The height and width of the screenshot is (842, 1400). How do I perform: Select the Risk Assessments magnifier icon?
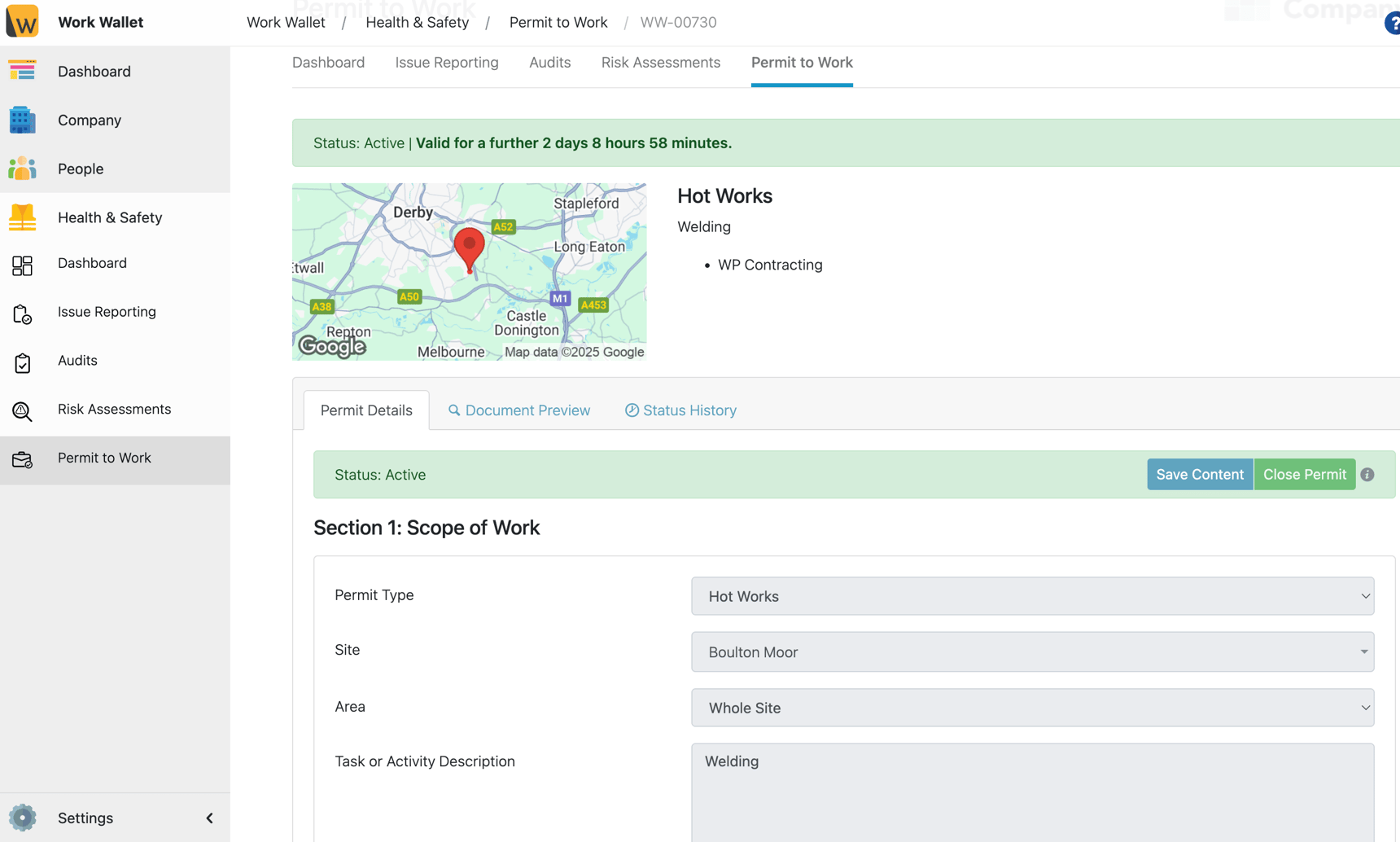pyautogui.click(x=22, y=410)
